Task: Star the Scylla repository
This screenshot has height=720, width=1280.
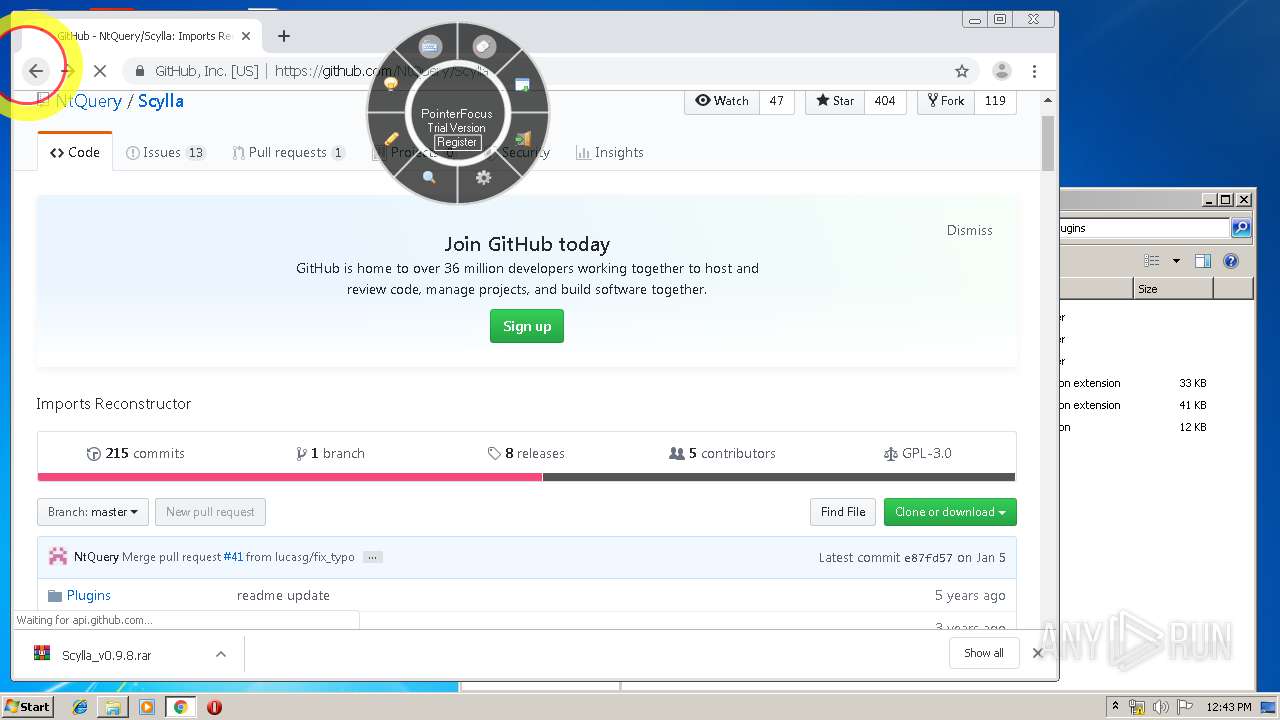Action: coord(835,101)
